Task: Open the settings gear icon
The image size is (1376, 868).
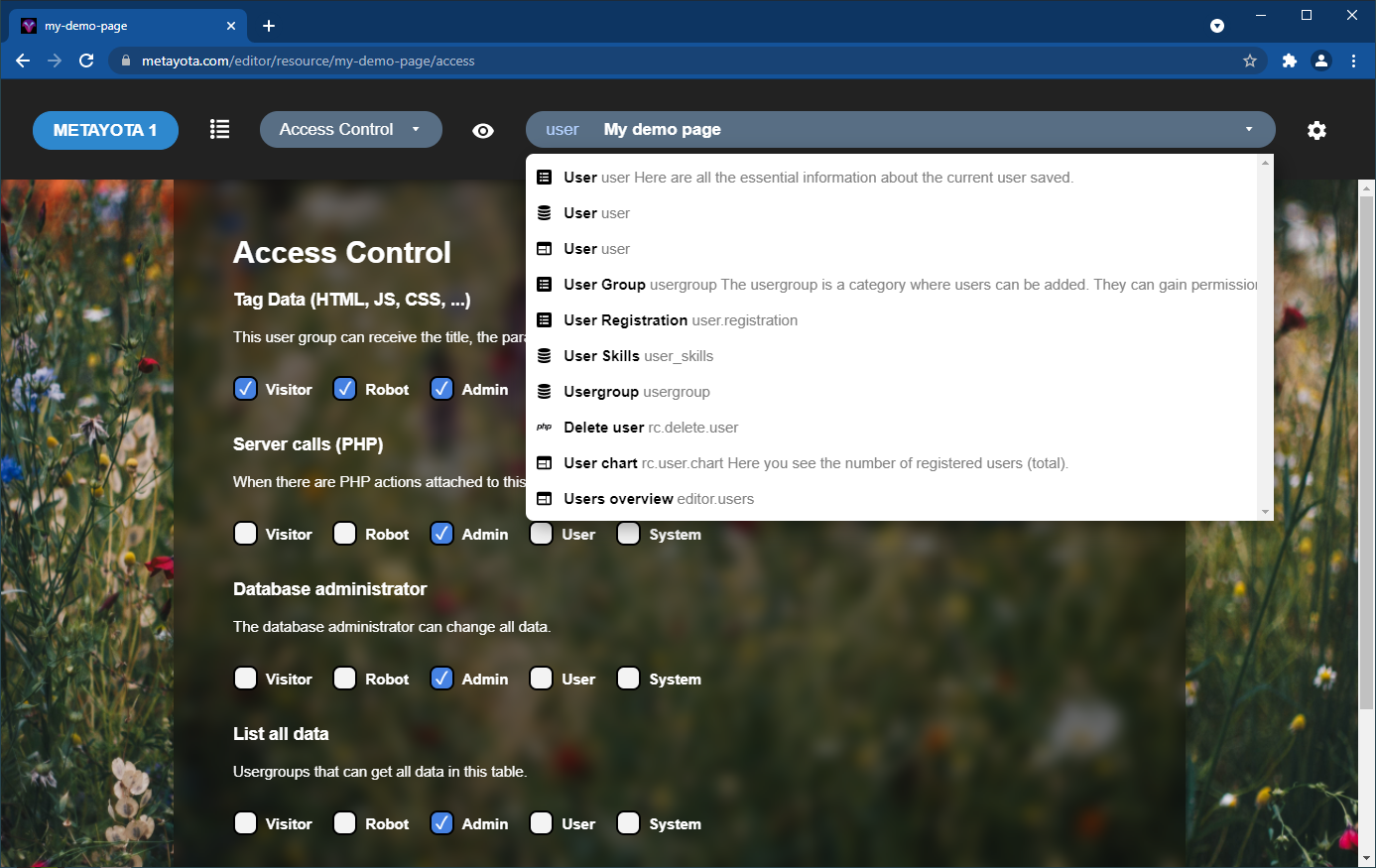Action: (1316, 131)
